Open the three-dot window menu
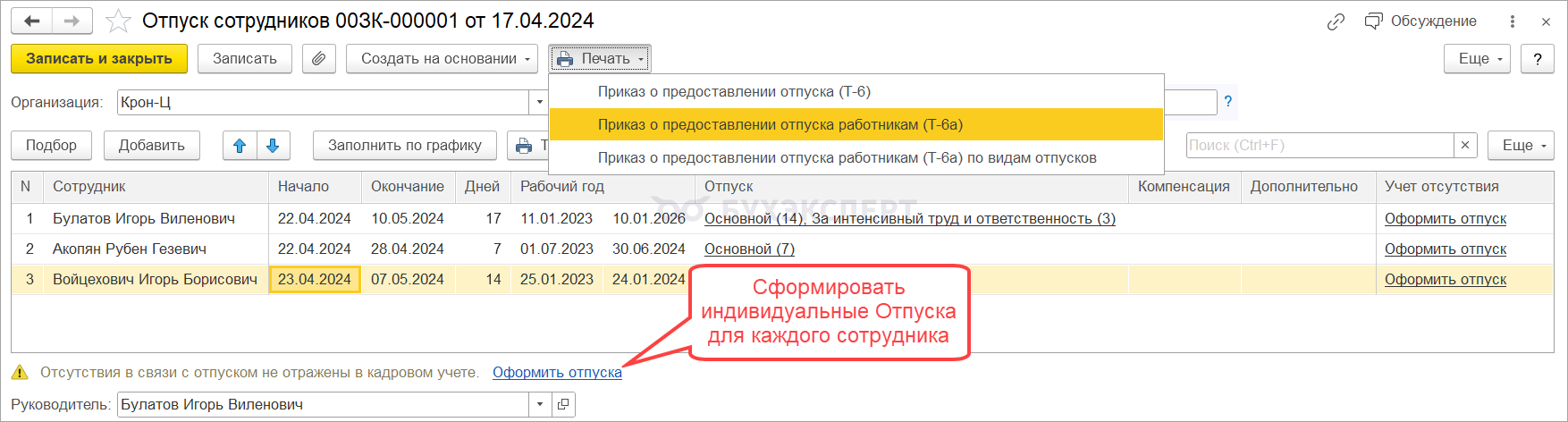Image resolution: width=1568 pixels, height=422 pixels. point(1513,21)
